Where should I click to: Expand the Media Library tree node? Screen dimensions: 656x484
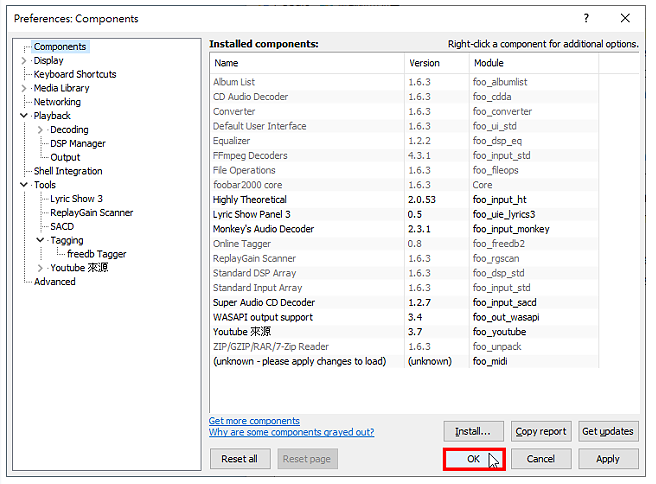point(24,88)
